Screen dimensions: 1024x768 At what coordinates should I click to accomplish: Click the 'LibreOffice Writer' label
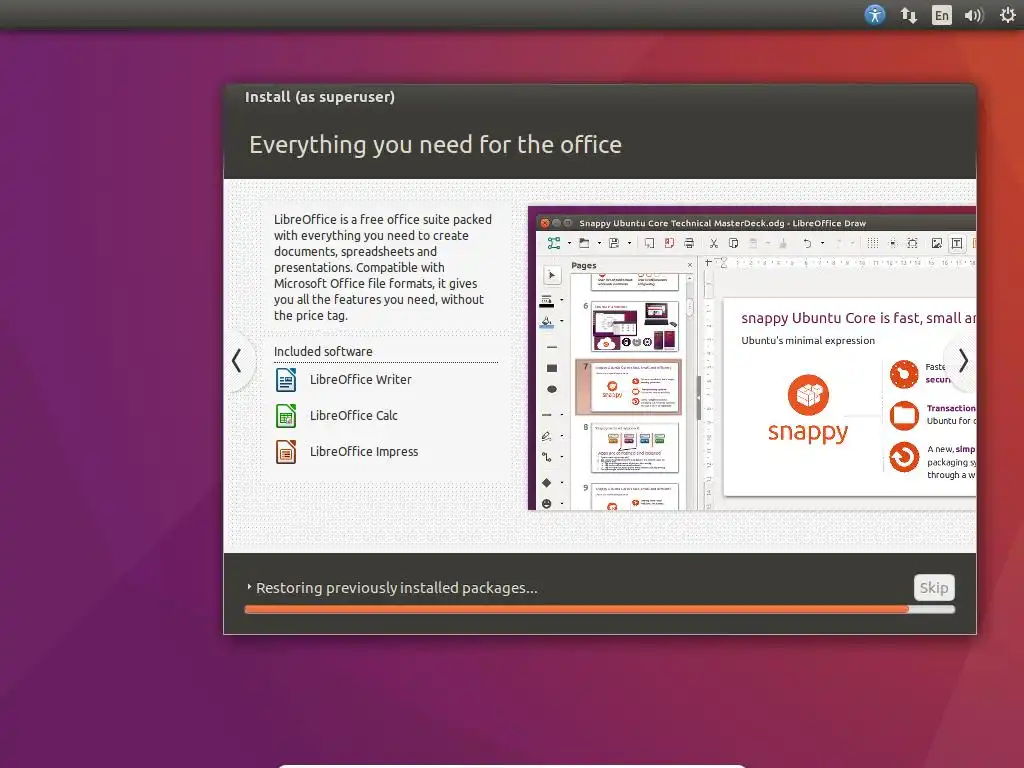[360, 379]
